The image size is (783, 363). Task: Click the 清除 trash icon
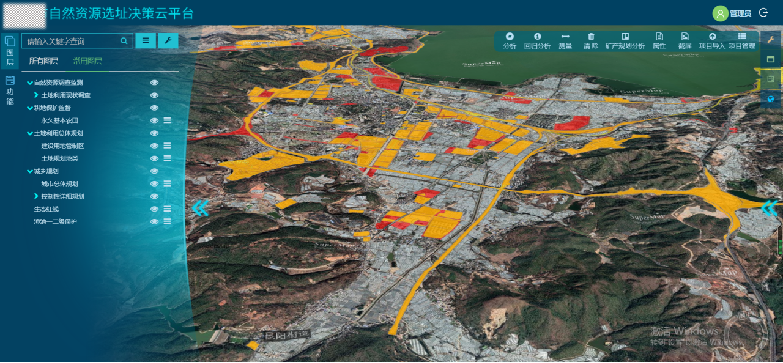[591, 40]
